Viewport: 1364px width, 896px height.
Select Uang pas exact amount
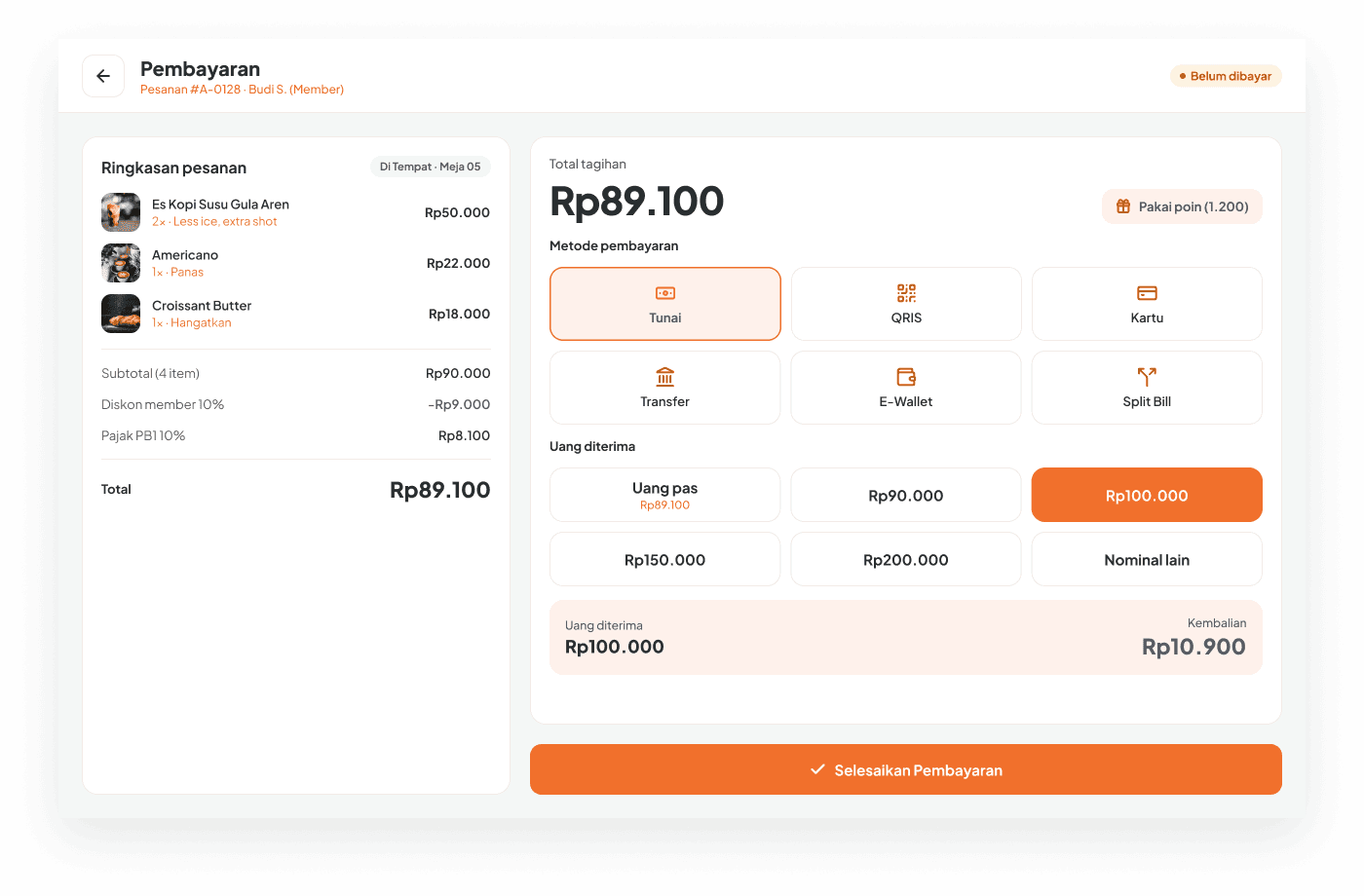(x=665, y=495)
